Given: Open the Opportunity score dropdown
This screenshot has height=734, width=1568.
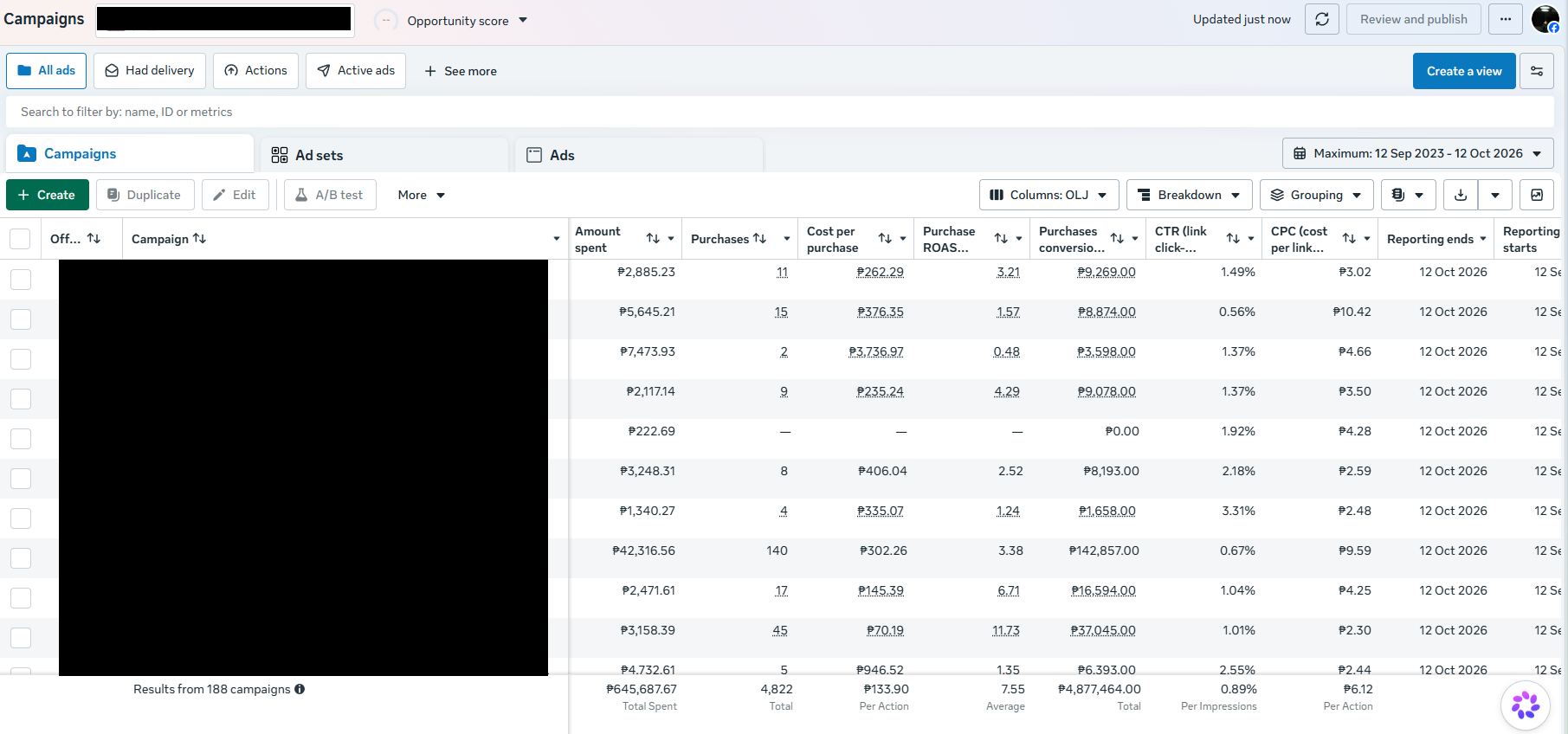Looking at the screenshot, I should click(x=468, y=20).
